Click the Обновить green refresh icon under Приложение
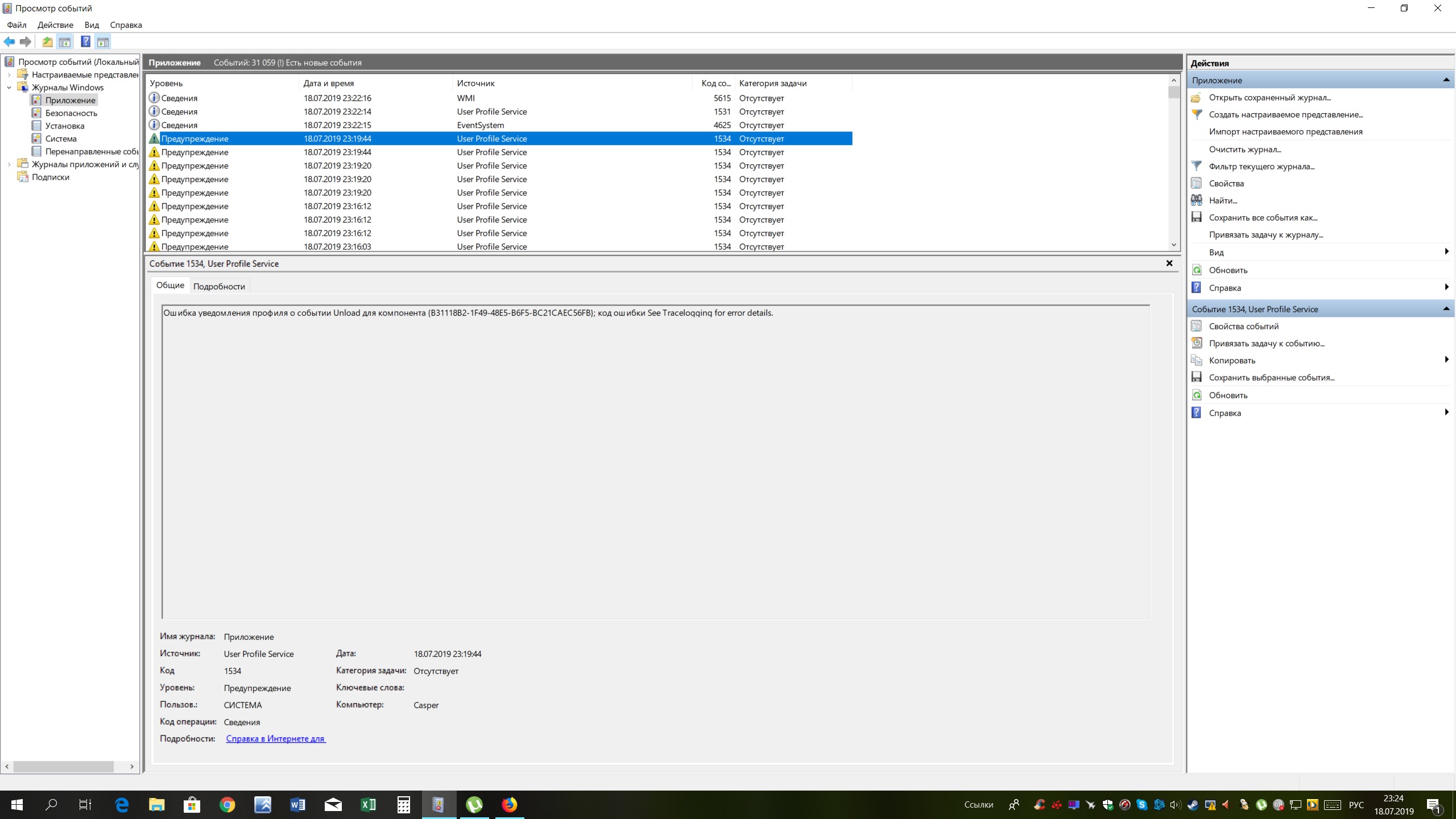Viewport: 1456px width, 819px height. 1197,270
